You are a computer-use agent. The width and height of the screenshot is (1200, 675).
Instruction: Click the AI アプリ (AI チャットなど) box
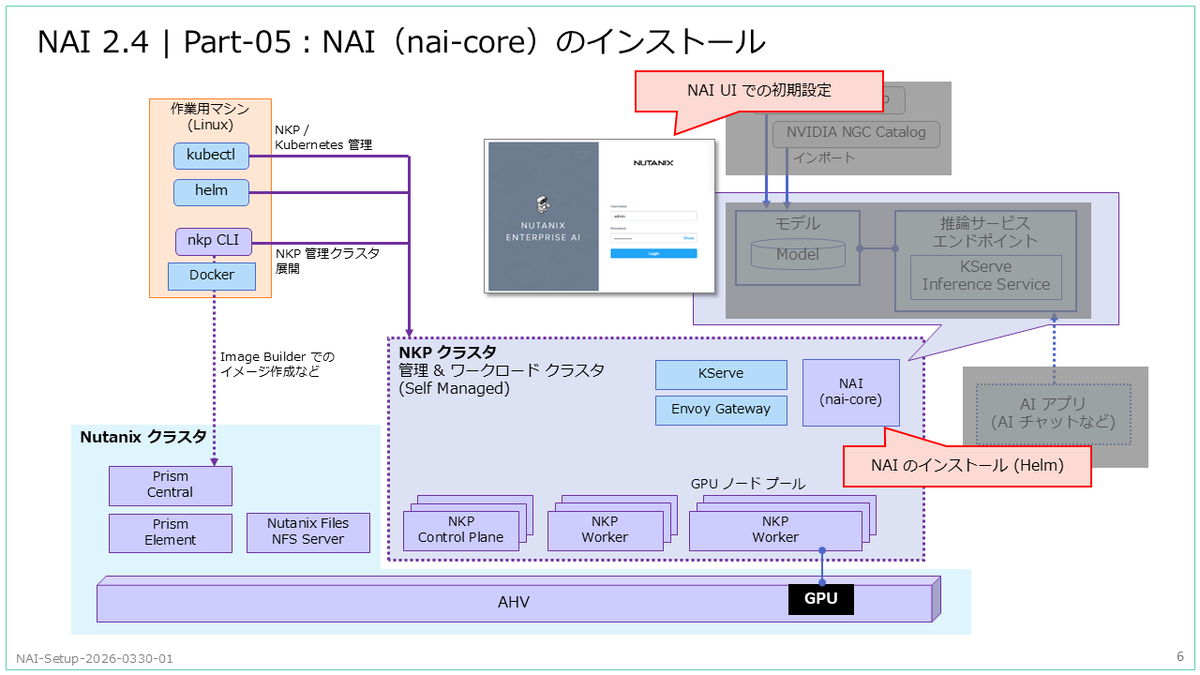(x=1053, y=414)
